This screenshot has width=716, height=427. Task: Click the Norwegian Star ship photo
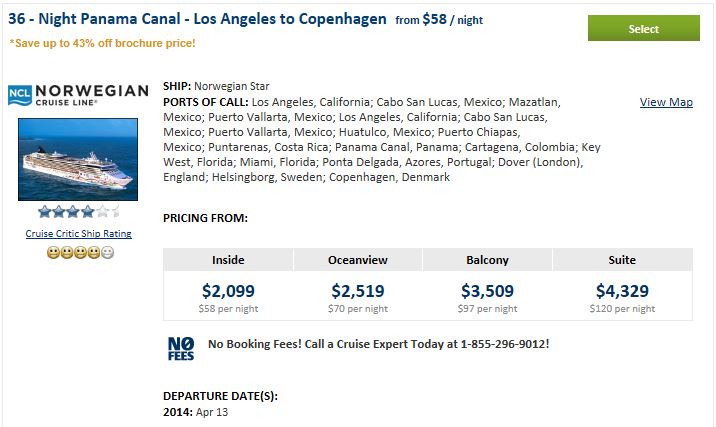(x=78, y=159)
